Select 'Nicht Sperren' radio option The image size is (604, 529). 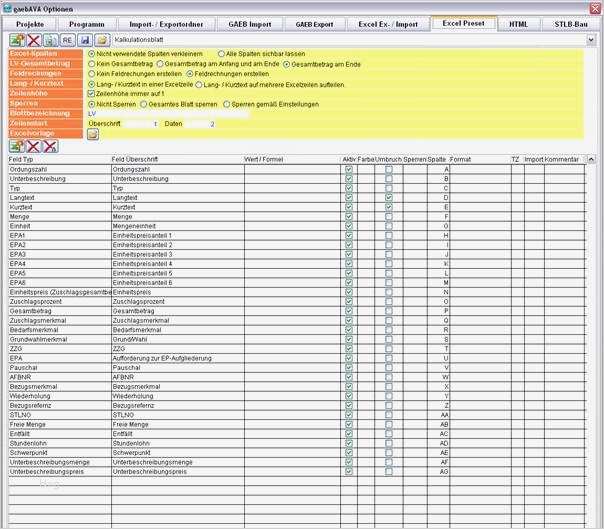point(92,104)
